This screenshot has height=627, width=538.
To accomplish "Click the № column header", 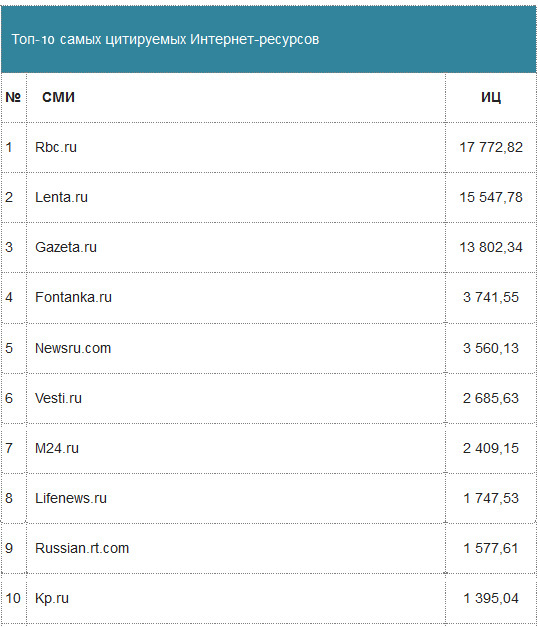I will [x=13, y=97].
